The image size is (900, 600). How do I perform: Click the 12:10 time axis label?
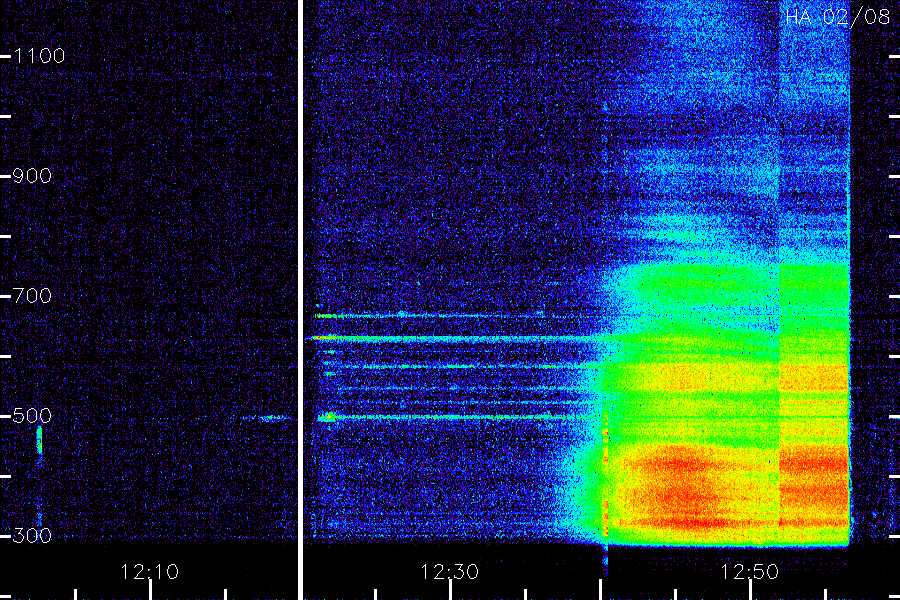(149, 572)
